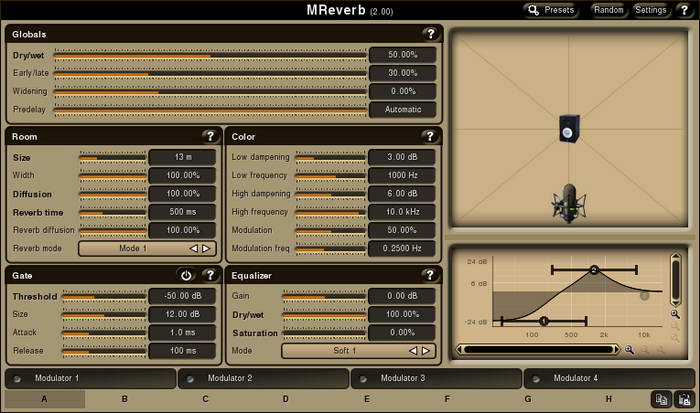700x413 pixels.
Task: Open the Reverb mode 'Mode 1' selector
Action: coord(147,248)
